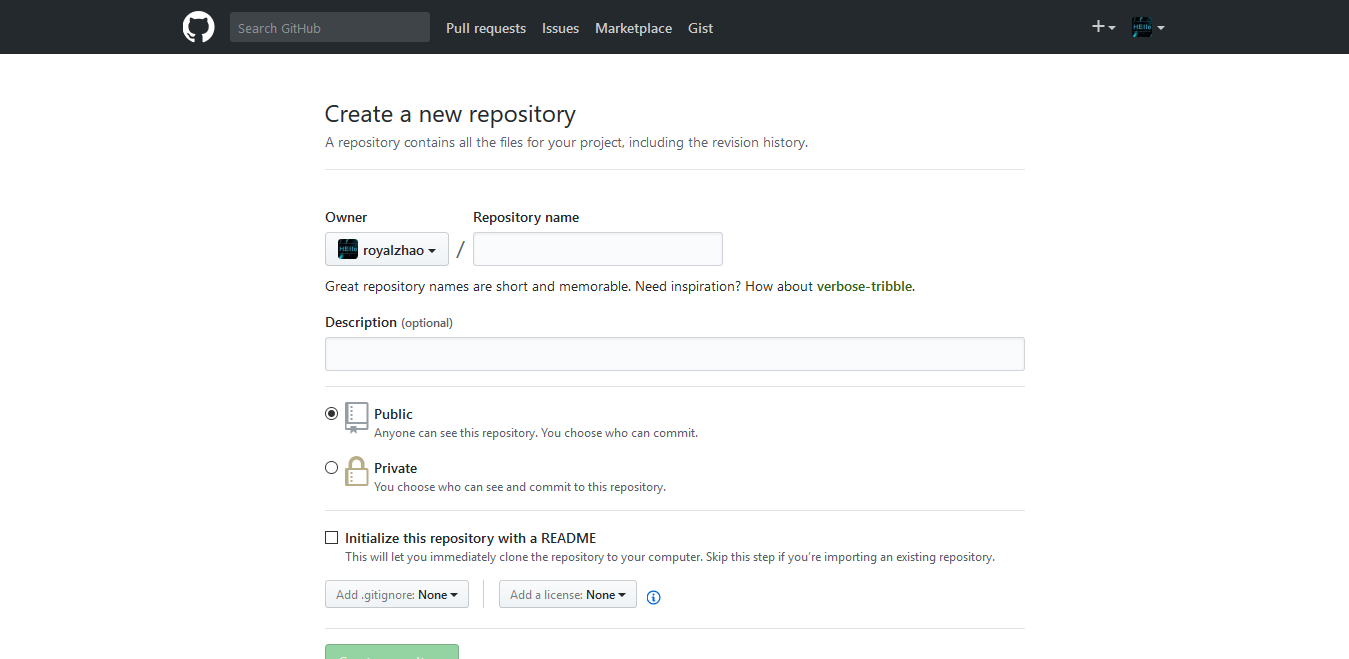The image size is (1349, 659).
Task: Enable Initialize this repository with a README
Action: coord(332,537)
